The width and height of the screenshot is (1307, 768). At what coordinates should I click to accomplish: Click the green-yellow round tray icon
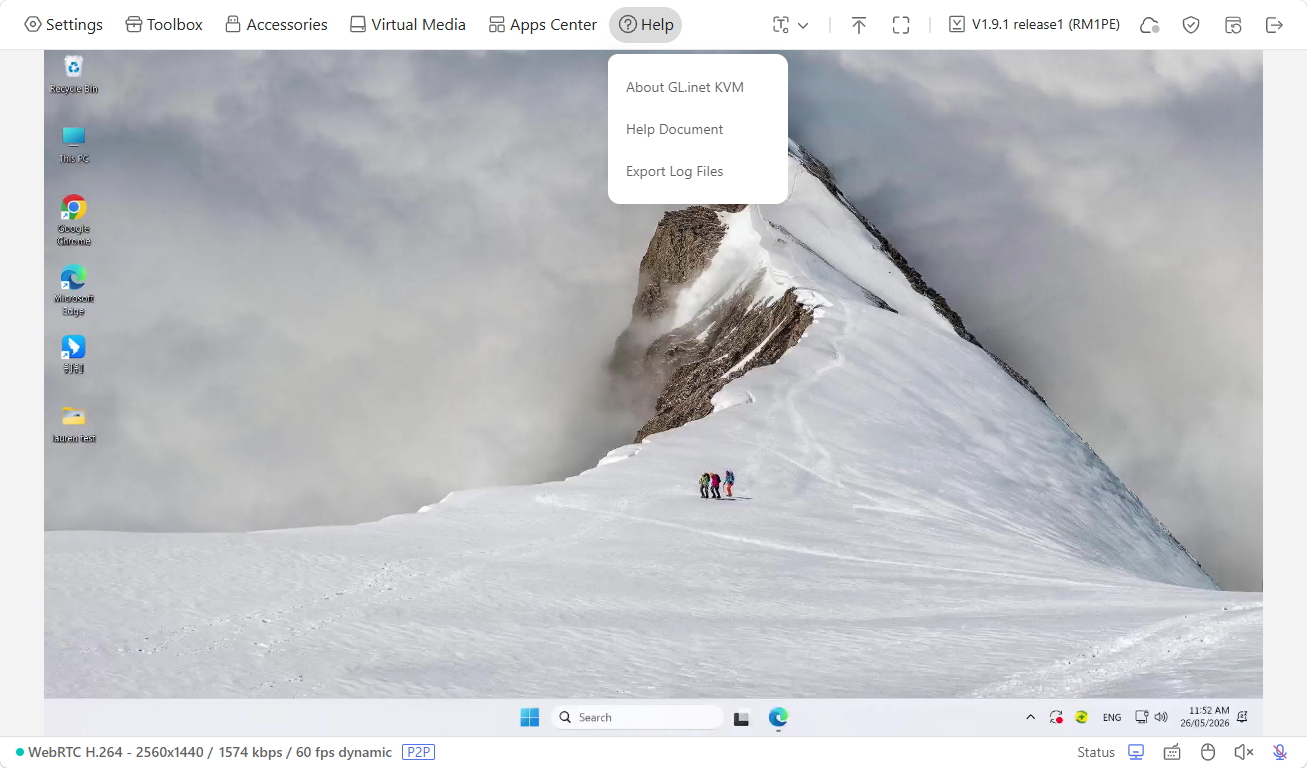tap(1081, 717)
